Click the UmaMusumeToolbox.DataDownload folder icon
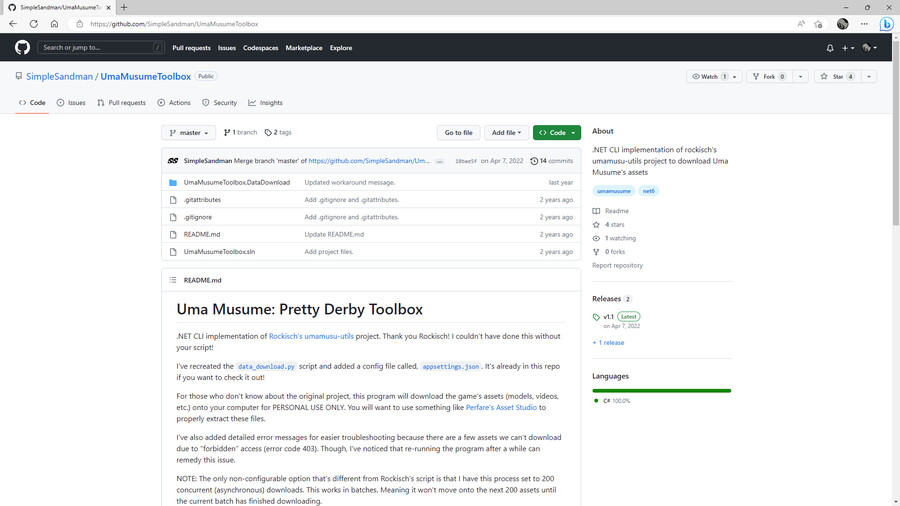This screenshot has width=900, height=506. tap(173, 182)
